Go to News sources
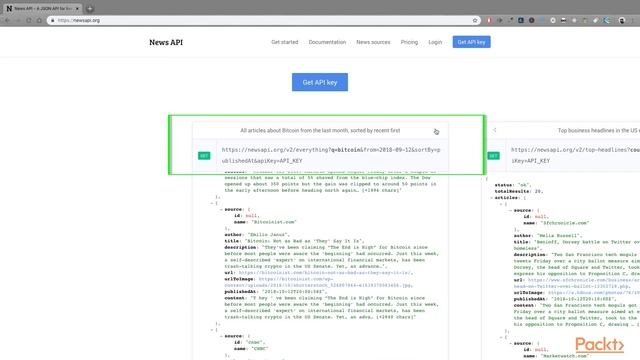The image size is (640, 360). click(x=373, y=42)
